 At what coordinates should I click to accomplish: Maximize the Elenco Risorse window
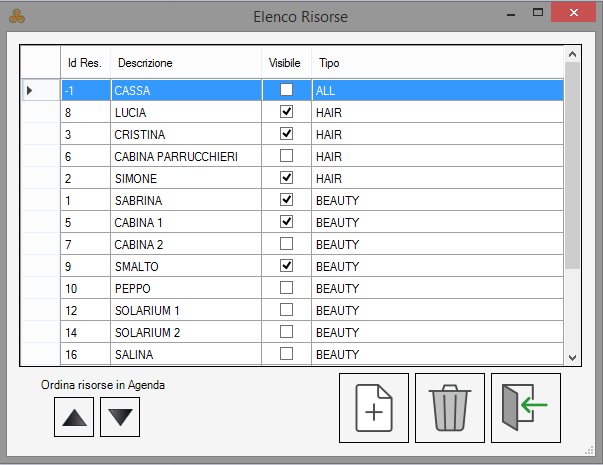[x=537, y=13]
